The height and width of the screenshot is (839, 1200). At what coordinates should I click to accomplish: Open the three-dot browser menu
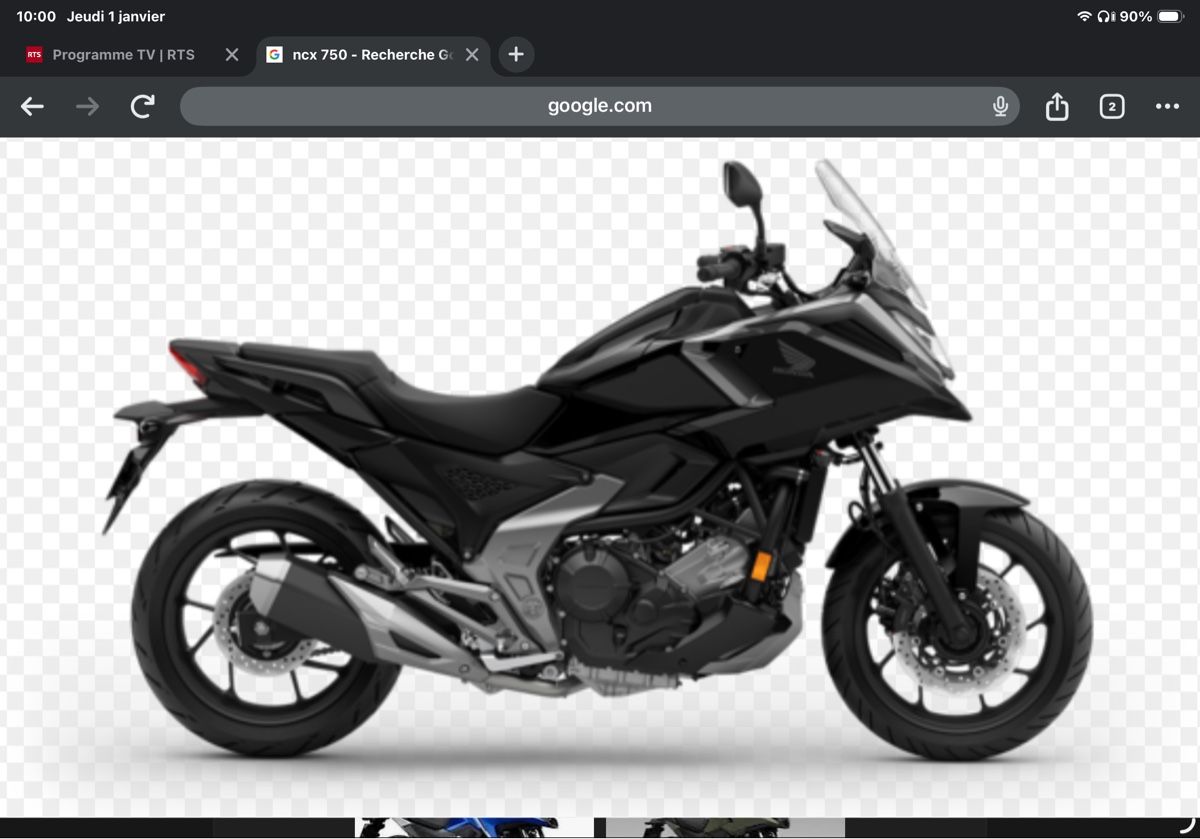[1167, 106]
